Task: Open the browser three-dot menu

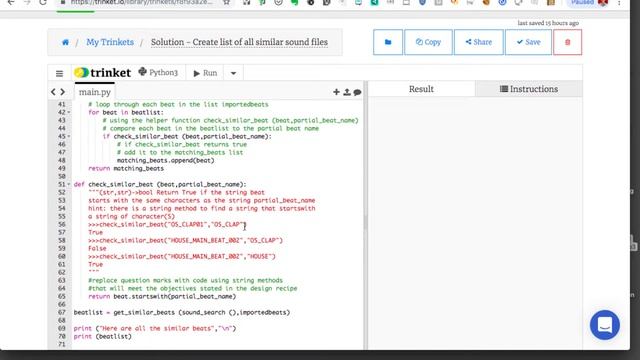Action: pos(619,2)
